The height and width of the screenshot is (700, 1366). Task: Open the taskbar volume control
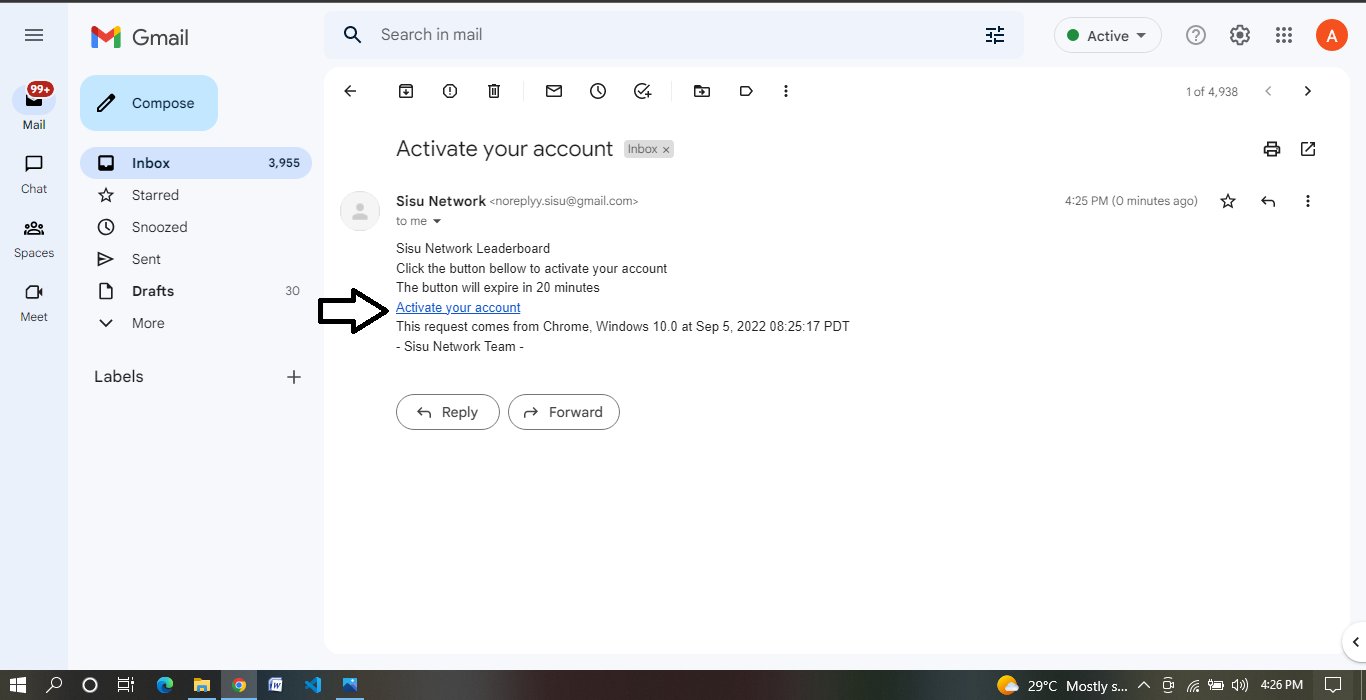(x=1240, y=685)
